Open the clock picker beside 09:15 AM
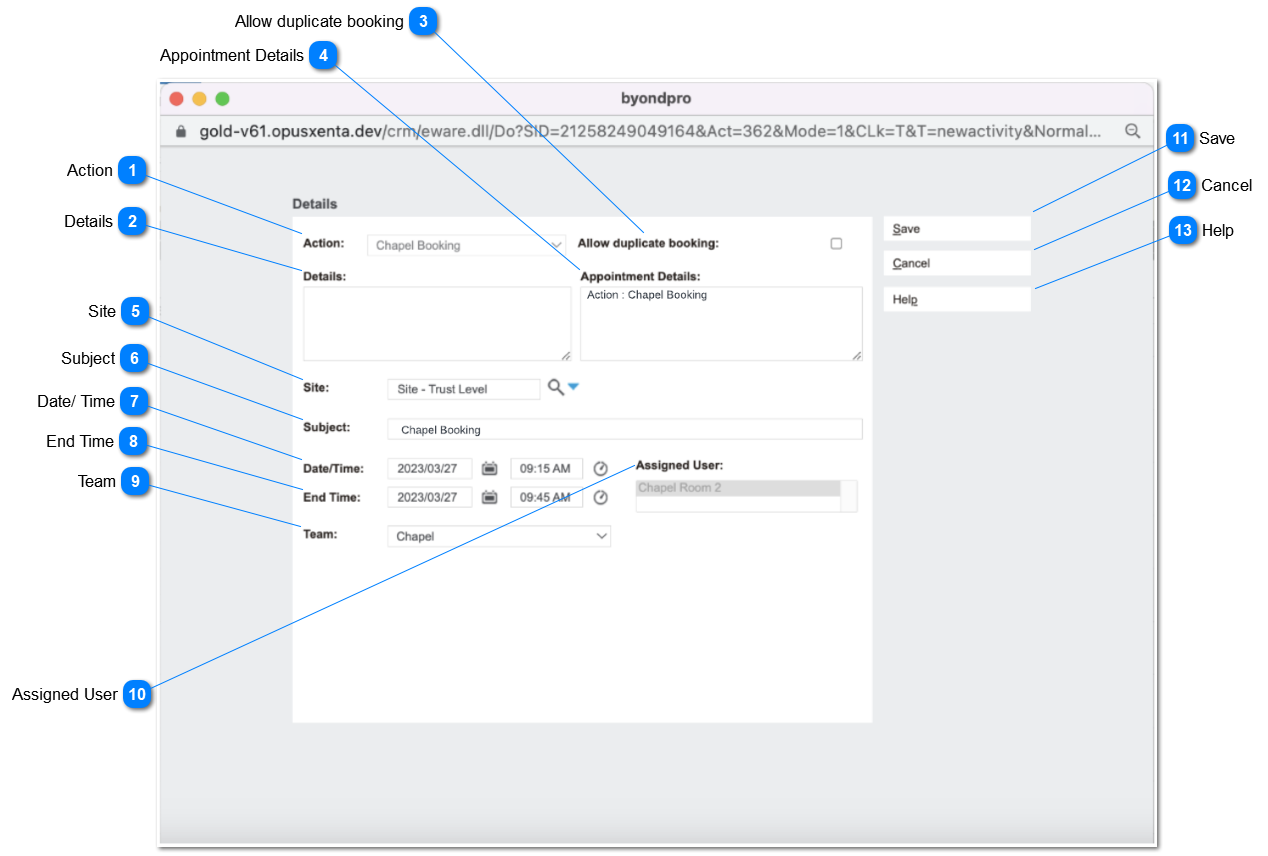Viewport: 1268px width, 856px height. pyautogui.click(x=601, y=468)
